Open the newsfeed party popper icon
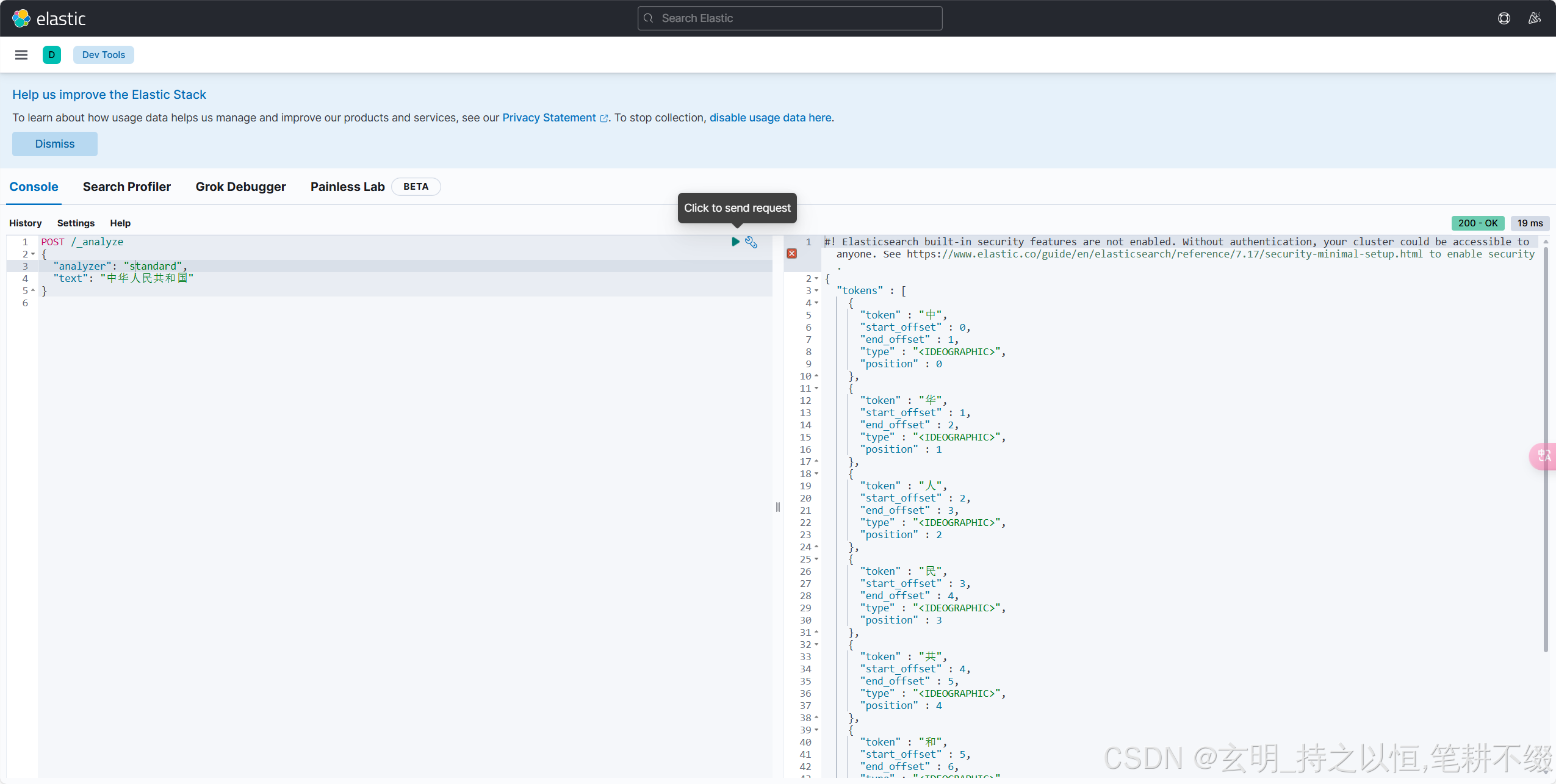This screenshot has width=1556, height=784. [x=1534, y=18]
